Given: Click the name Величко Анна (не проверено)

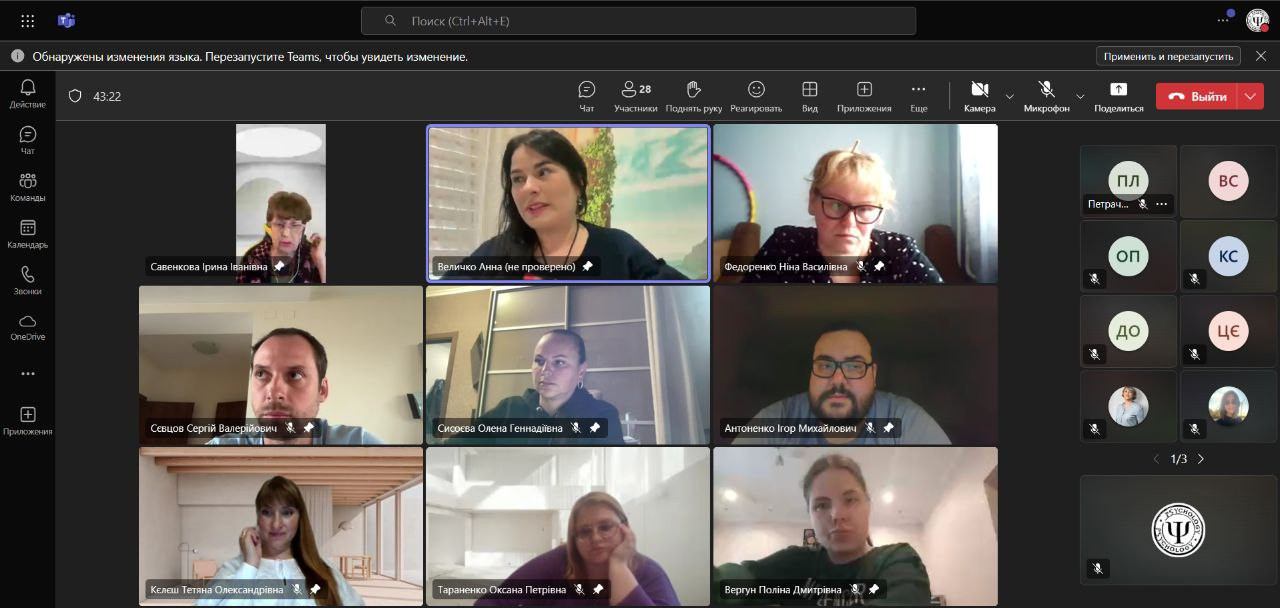Looking at the screenshot, I should click(x=506, y=267).
